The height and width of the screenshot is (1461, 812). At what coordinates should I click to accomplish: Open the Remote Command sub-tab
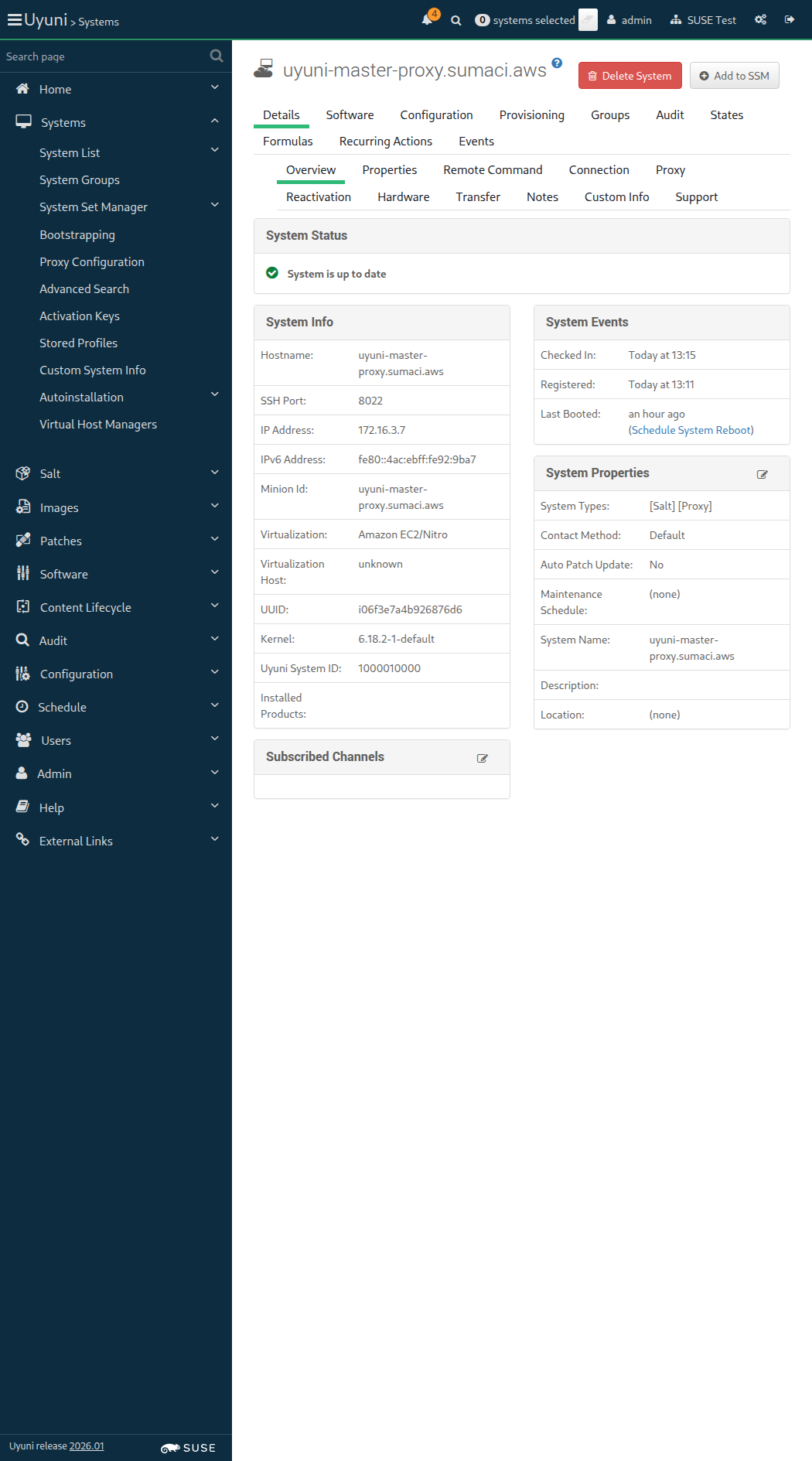coord(493,170)
